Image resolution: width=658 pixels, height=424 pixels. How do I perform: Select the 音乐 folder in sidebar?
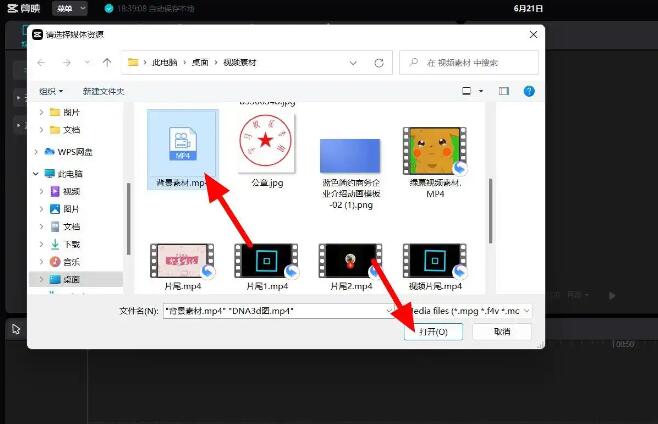pyautogui.click(x=71, y=262)
